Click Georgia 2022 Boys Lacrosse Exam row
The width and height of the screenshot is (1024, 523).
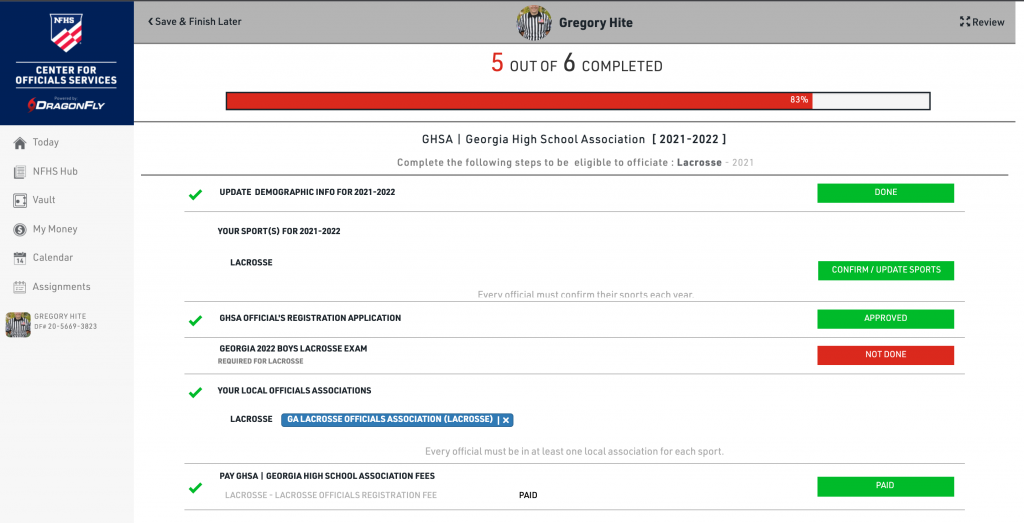click(x=574, y=355)
